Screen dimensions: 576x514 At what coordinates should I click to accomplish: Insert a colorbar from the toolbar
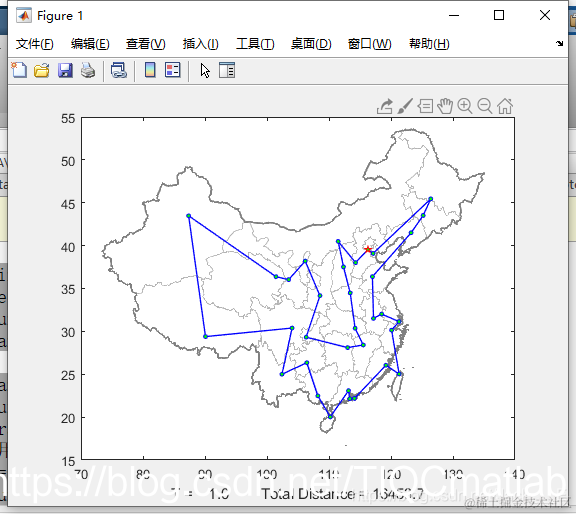click(x=150, y=70)
